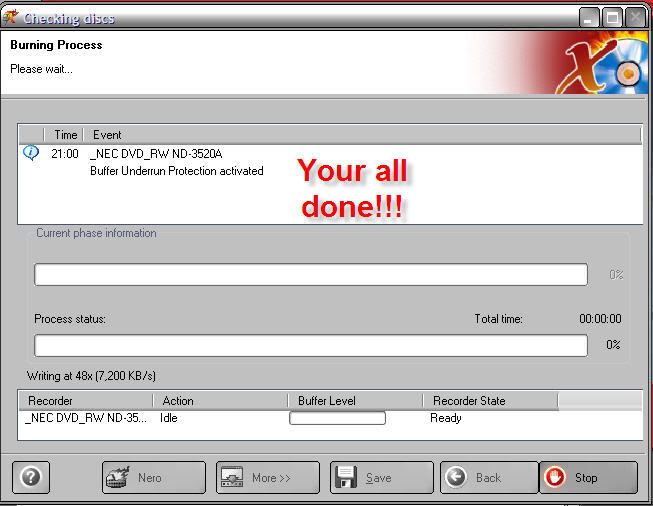653x506 pixels.
Task: Click the info icon beside 21:00 event
Action: [x=31, y=153]
